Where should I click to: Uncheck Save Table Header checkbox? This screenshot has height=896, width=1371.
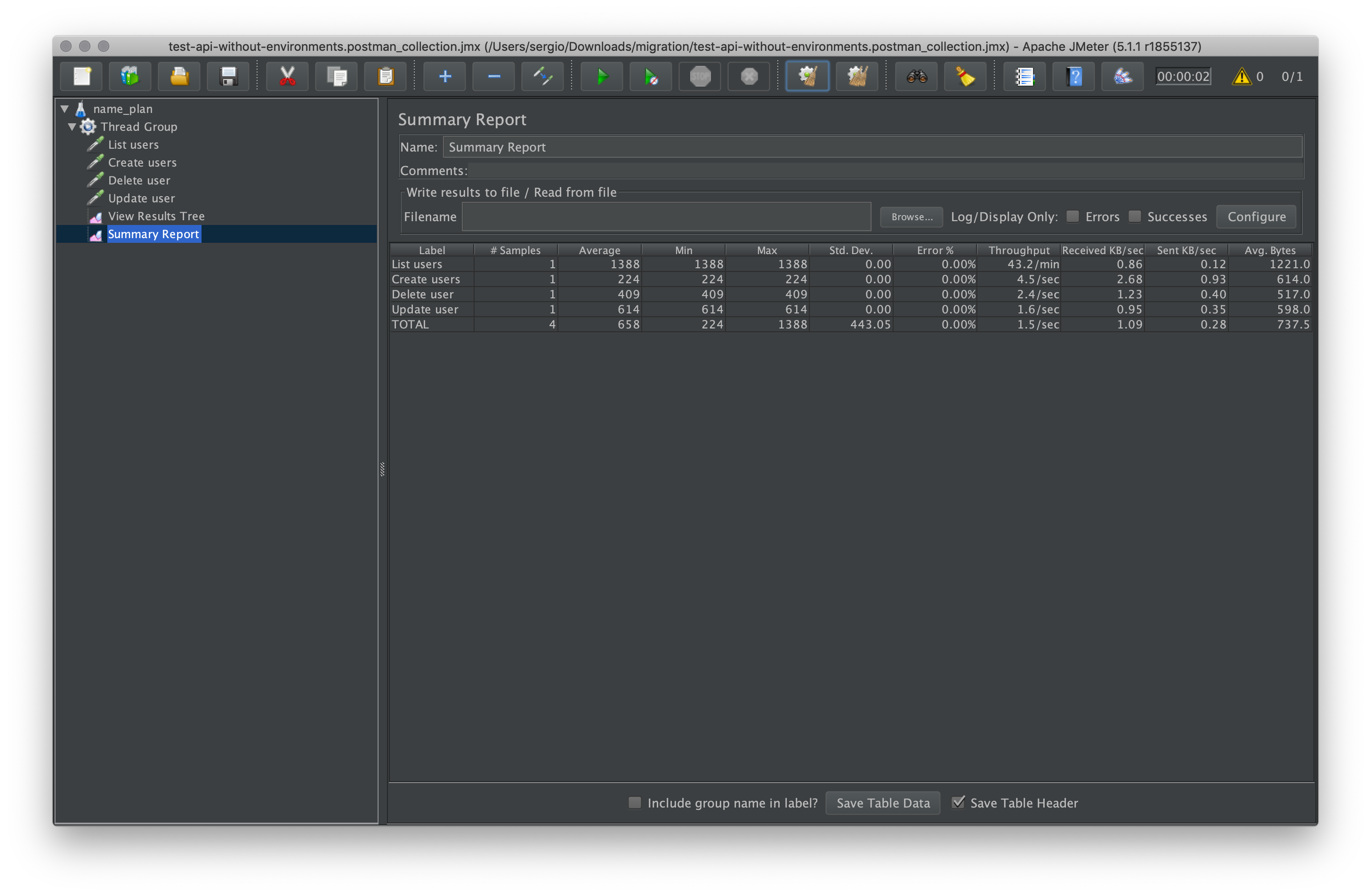958,802
